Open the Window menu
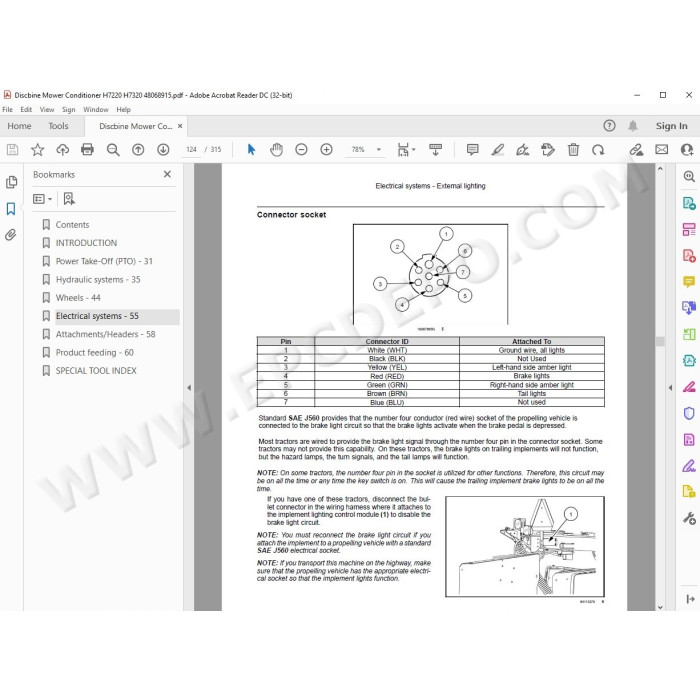 (96, 109)
